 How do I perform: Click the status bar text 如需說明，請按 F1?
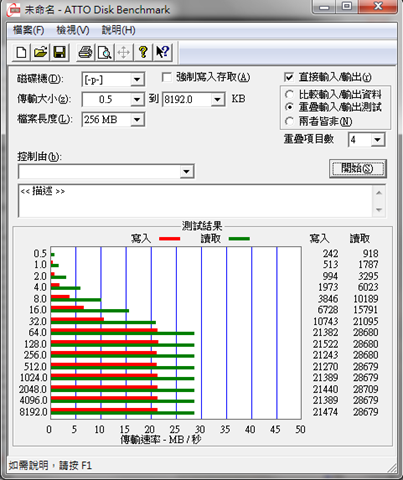[50, 465]
